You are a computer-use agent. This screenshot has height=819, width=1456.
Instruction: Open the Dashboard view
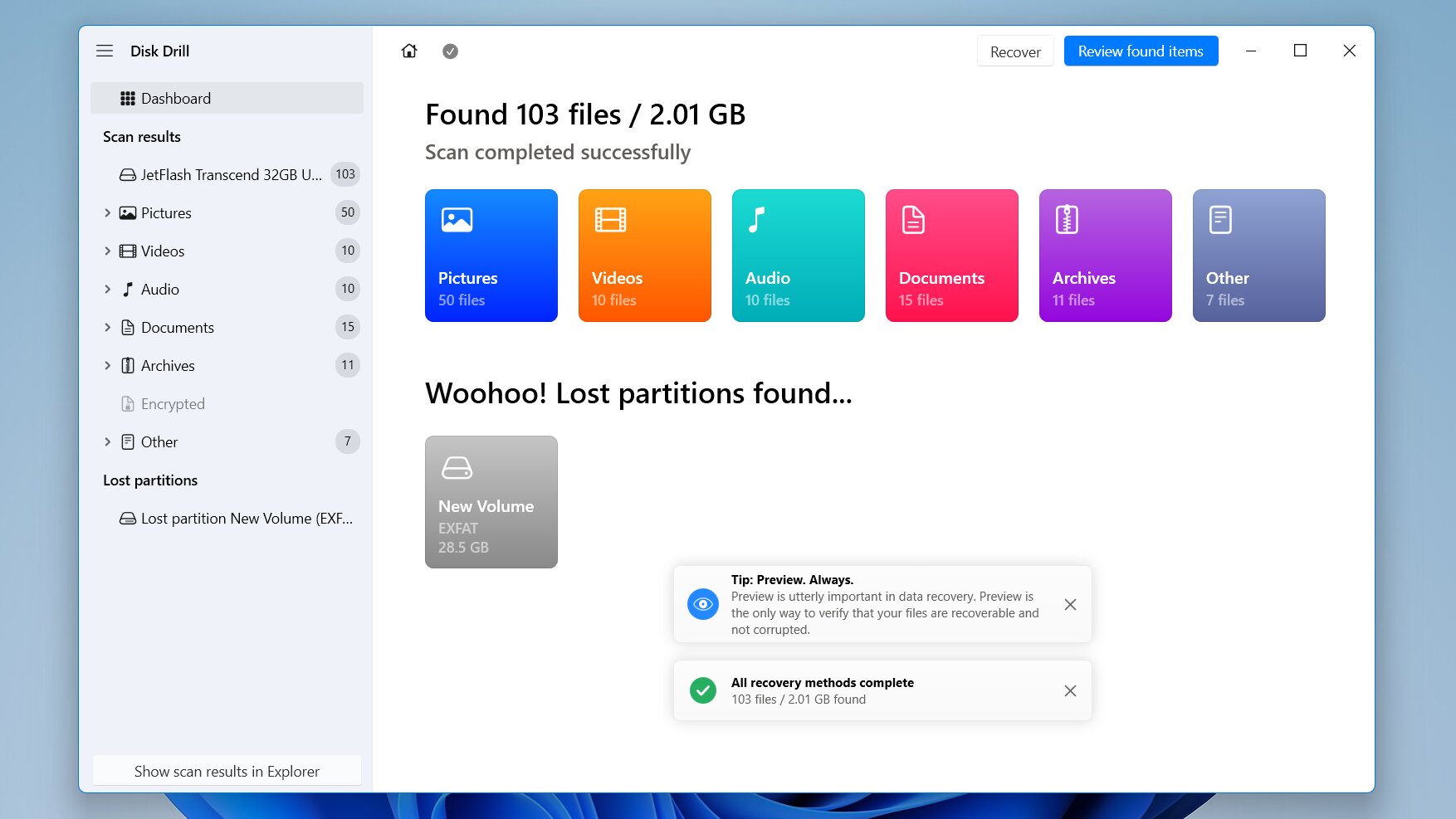(x=227, y=98)
